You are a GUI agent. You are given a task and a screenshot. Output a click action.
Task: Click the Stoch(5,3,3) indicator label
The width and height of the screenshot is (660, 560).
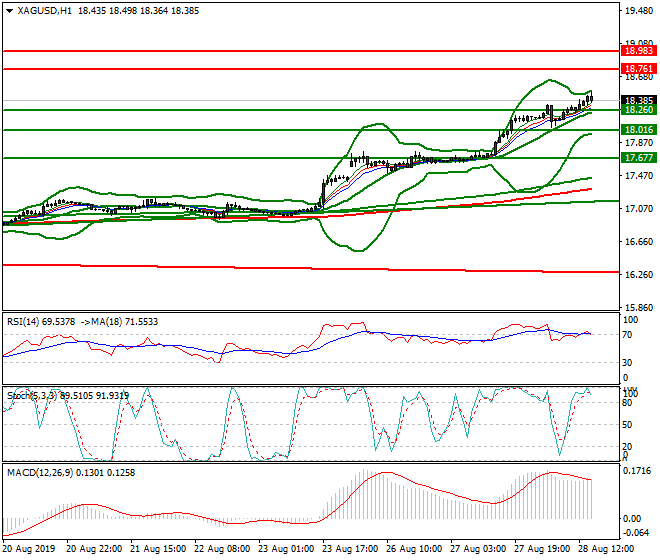click(27, 393)
